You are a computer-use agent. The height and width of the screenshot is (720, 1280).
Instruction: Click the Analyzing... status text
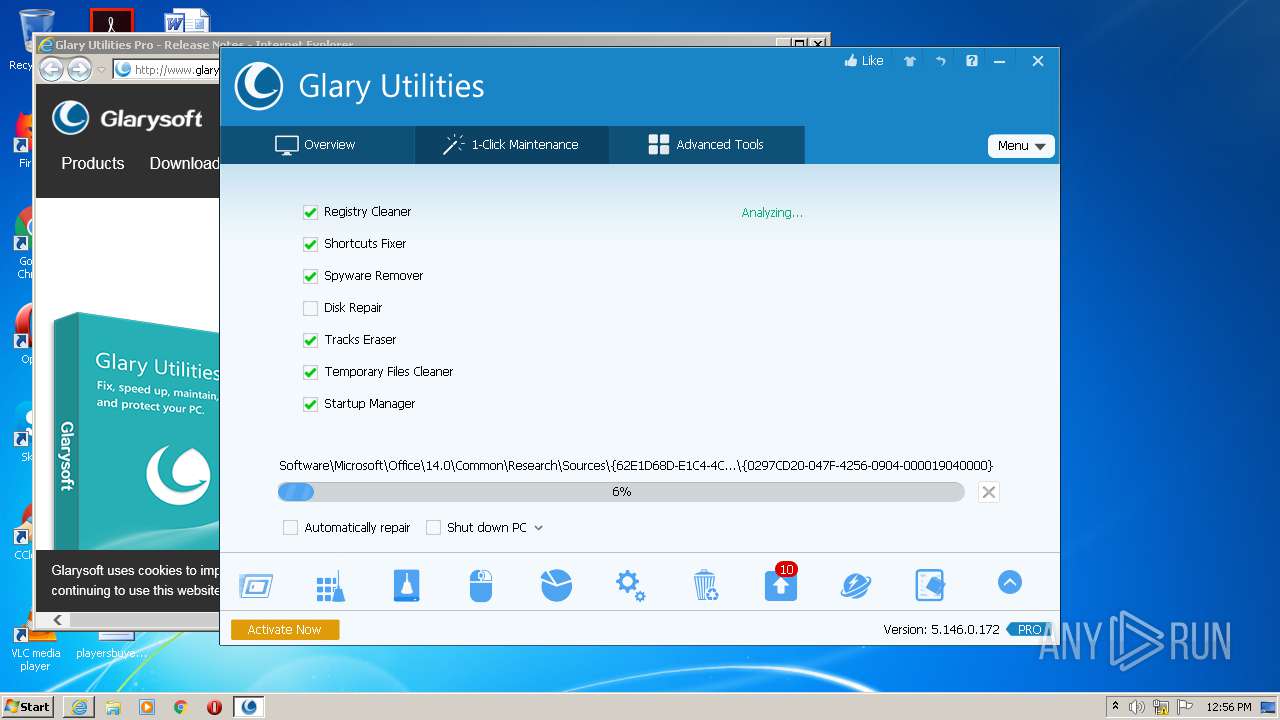coord(772,213)
